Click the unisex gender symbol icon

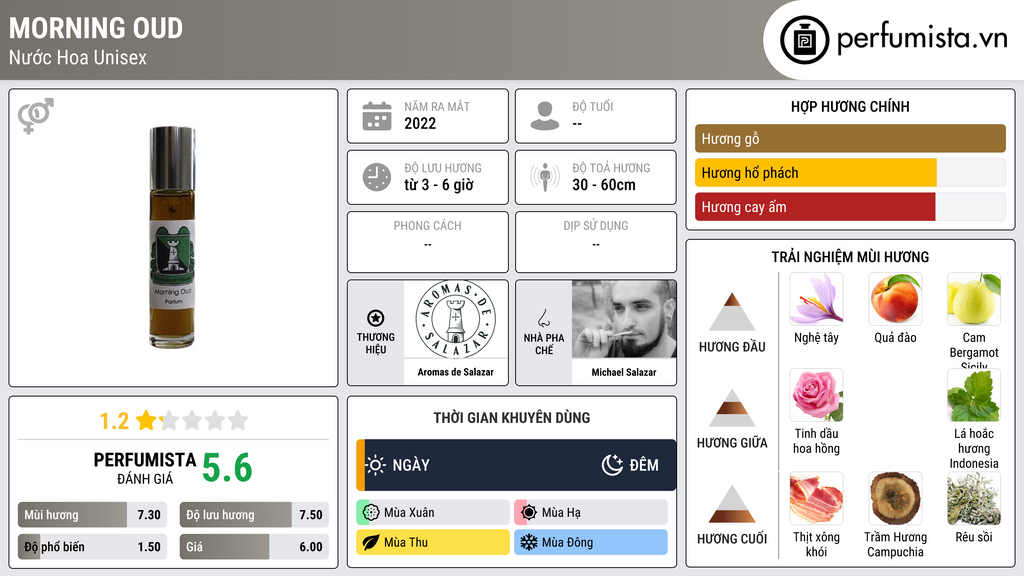click(x=36, y=116)
